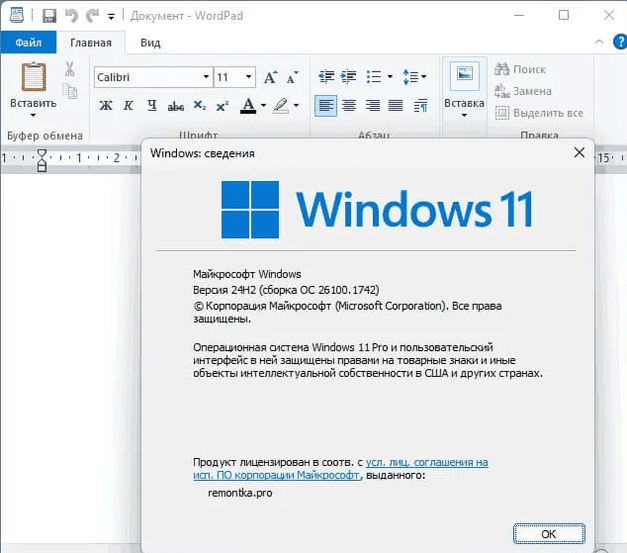Toggle Italic formatting (К)
The width and height of the screenshot is (627, 553).
pos(128,106)
